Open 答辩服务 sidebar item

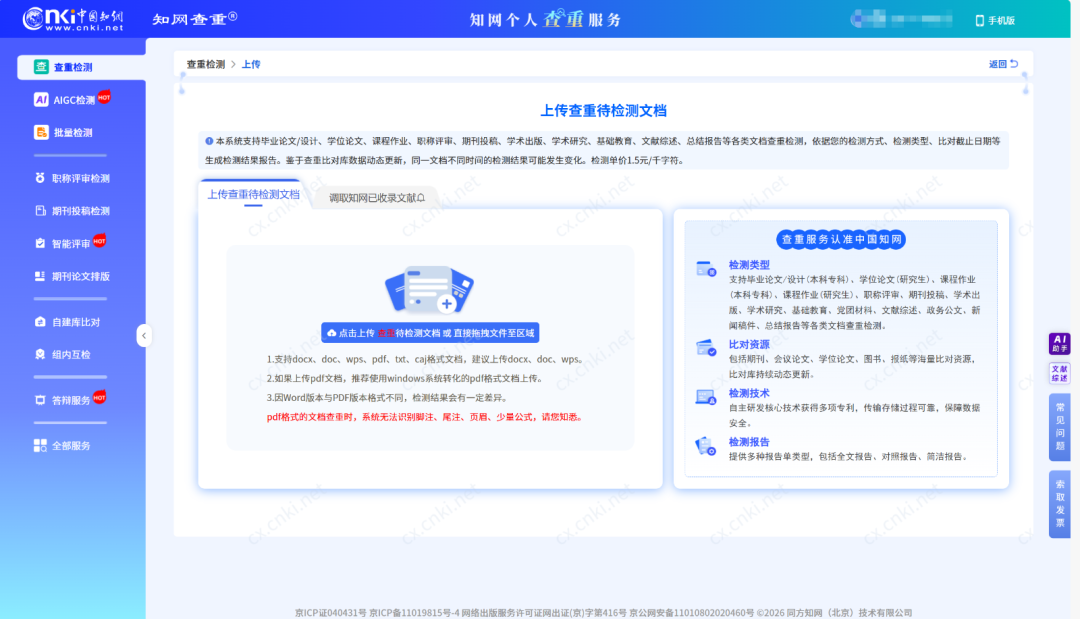[x=71, y=400]
